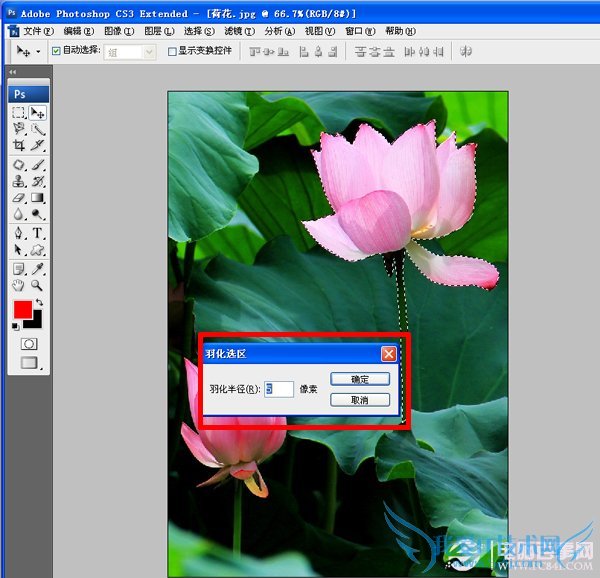Select the Crop tool
600x578 pixels.
pos(18,146)
